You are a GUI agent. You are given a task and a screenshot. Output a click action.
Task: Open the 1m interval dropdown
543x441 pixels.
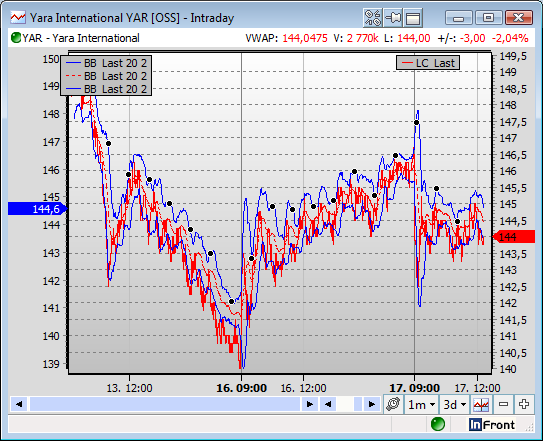[421, 404]
